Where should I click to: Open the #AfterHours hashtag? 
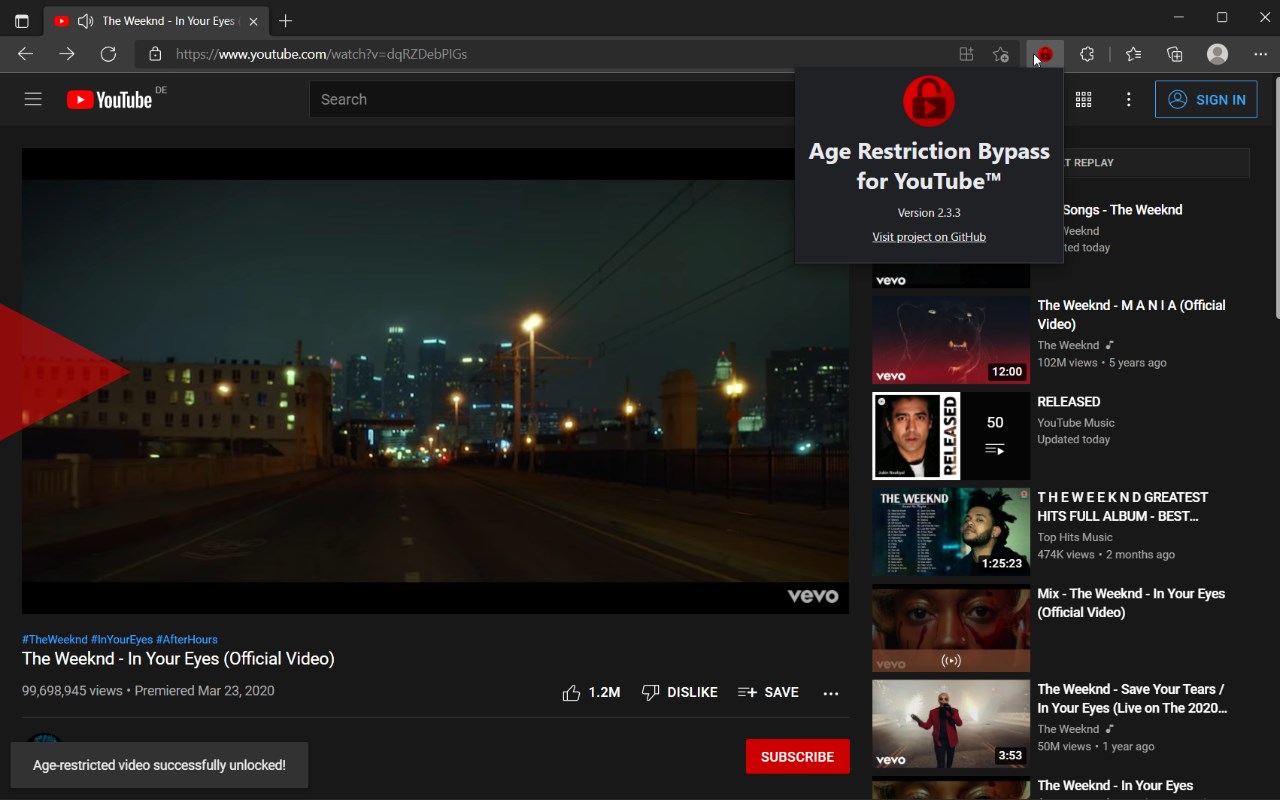pyautogui.click(x=187, y=639)
